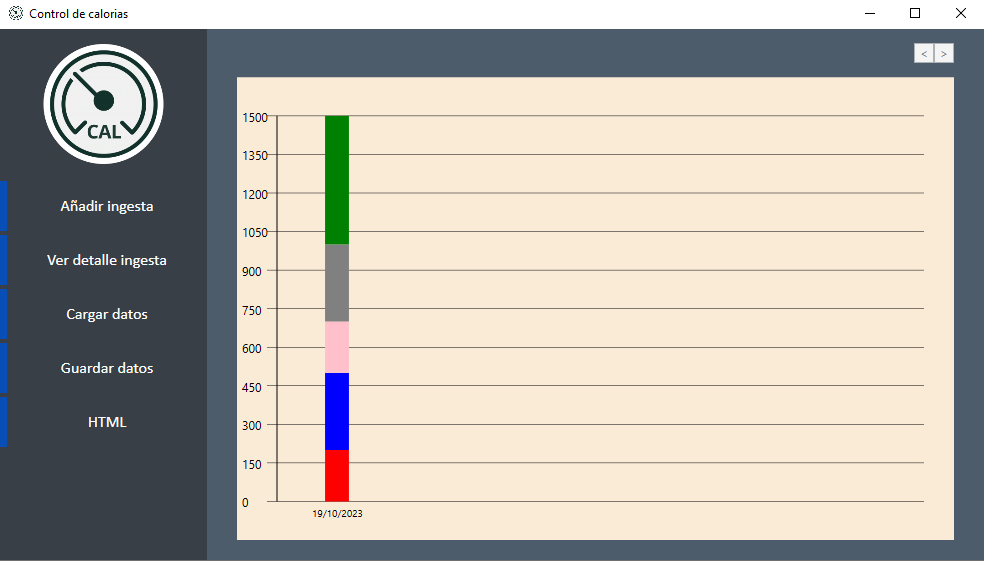Select the gray bar segment
The height and width of the screenshot is (561, 984).
(x=337, y=283)
